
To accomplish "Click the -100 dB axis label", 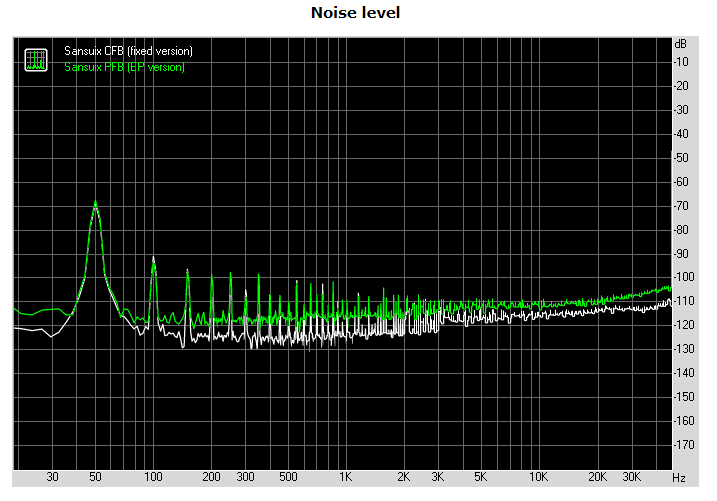I will click(685, 277).
